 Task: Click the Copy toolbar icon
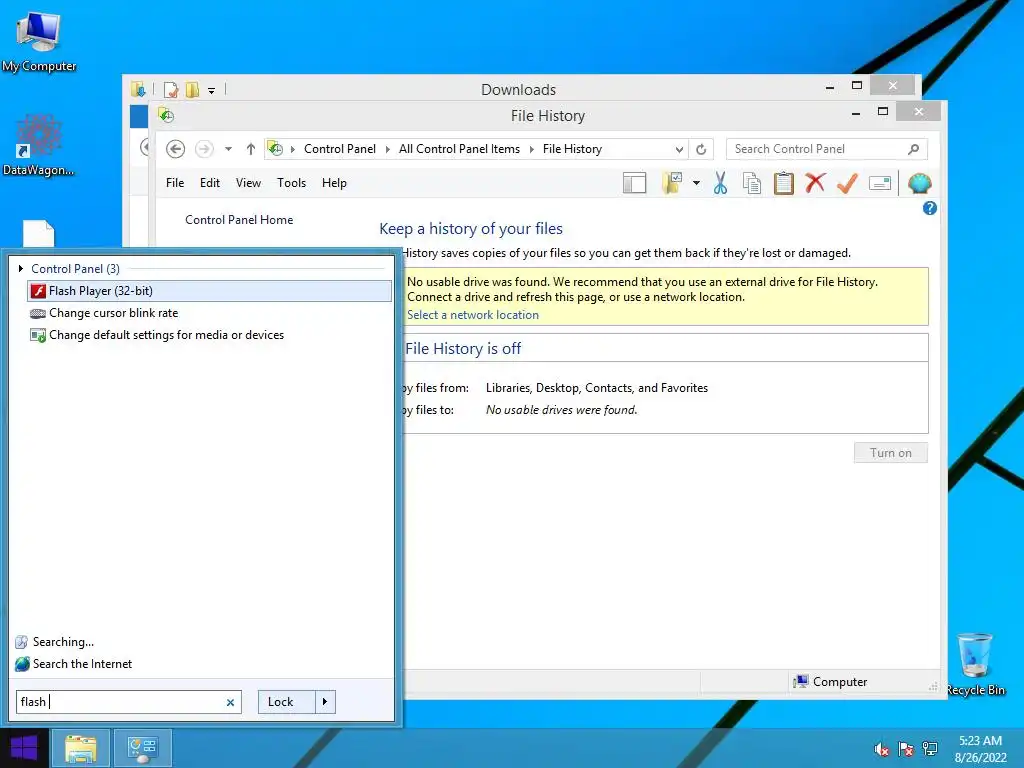tap(752, 184)
